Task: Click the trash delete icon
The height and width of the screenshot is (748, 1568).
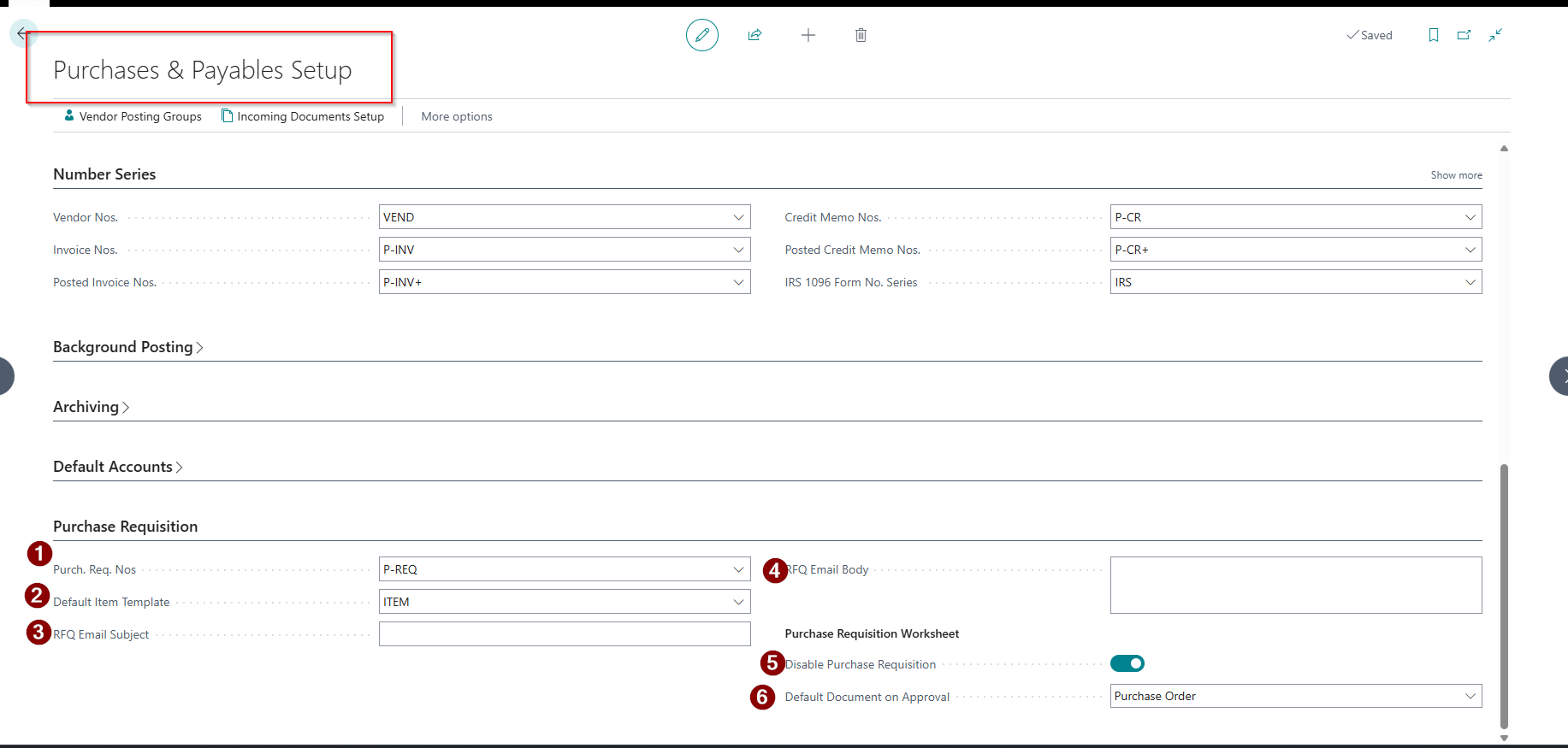Action: [x=861, y=35]
